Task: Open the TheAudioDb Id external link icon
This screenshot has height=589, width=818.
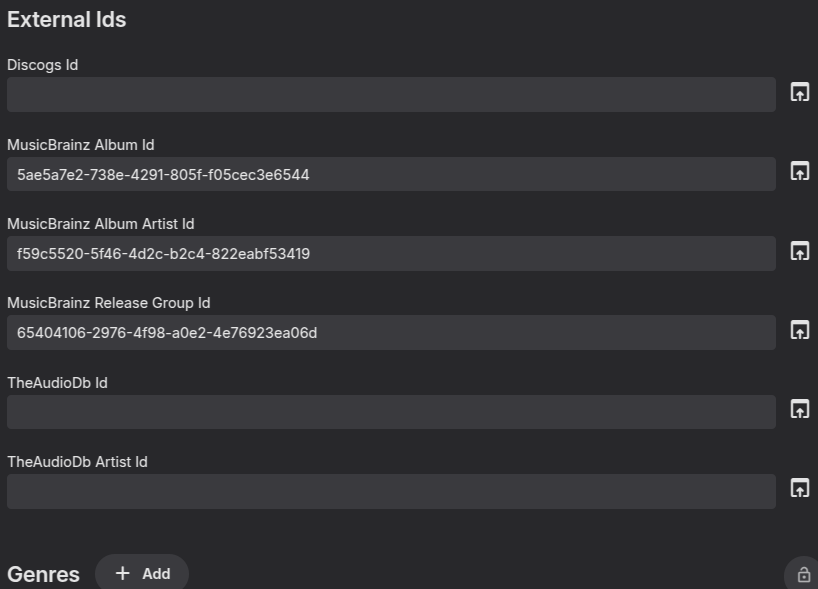Action: [799, 409]
